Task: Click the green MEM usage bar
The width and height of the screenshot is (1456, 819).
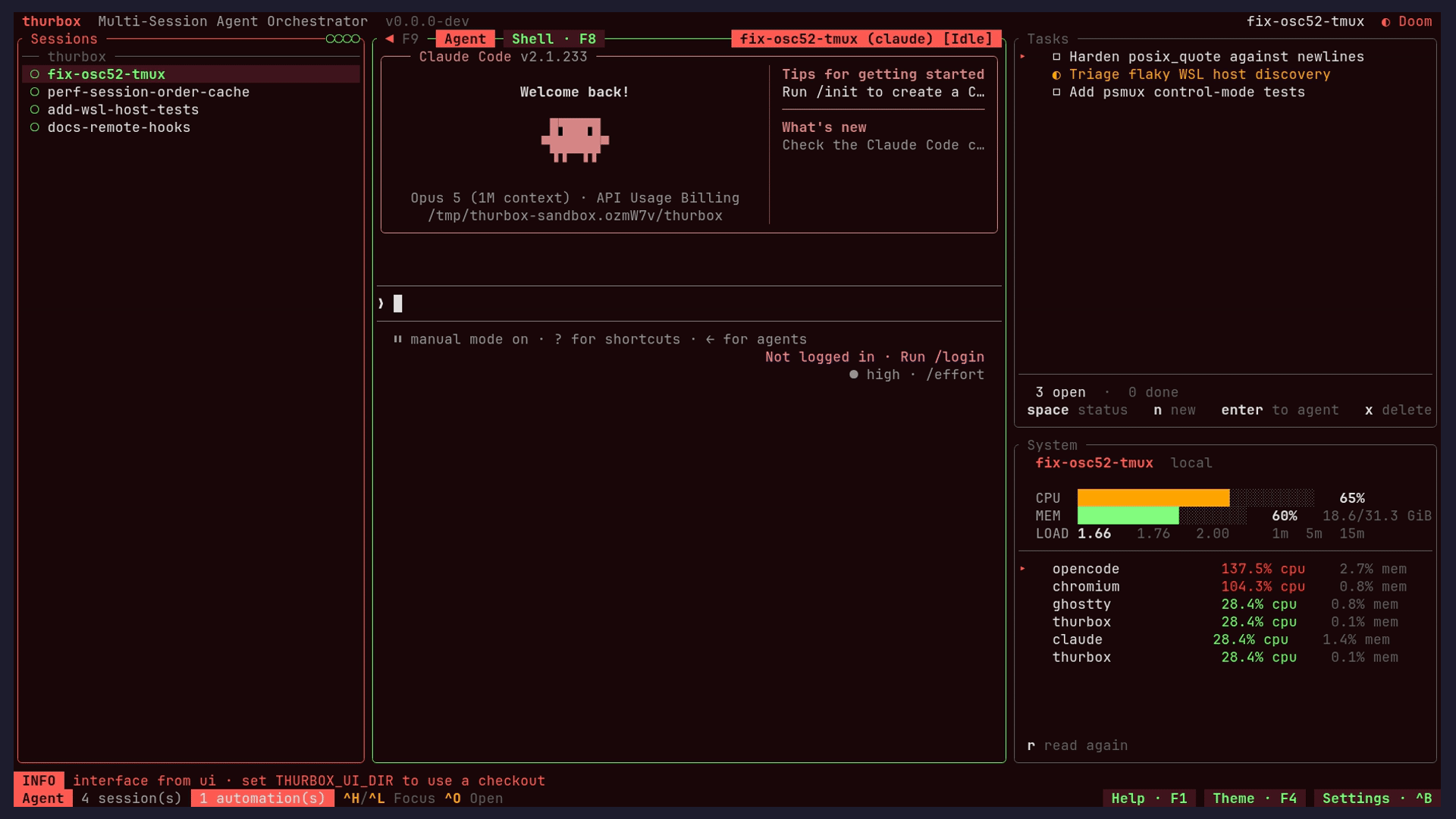Action: (x=1128, y=516)
